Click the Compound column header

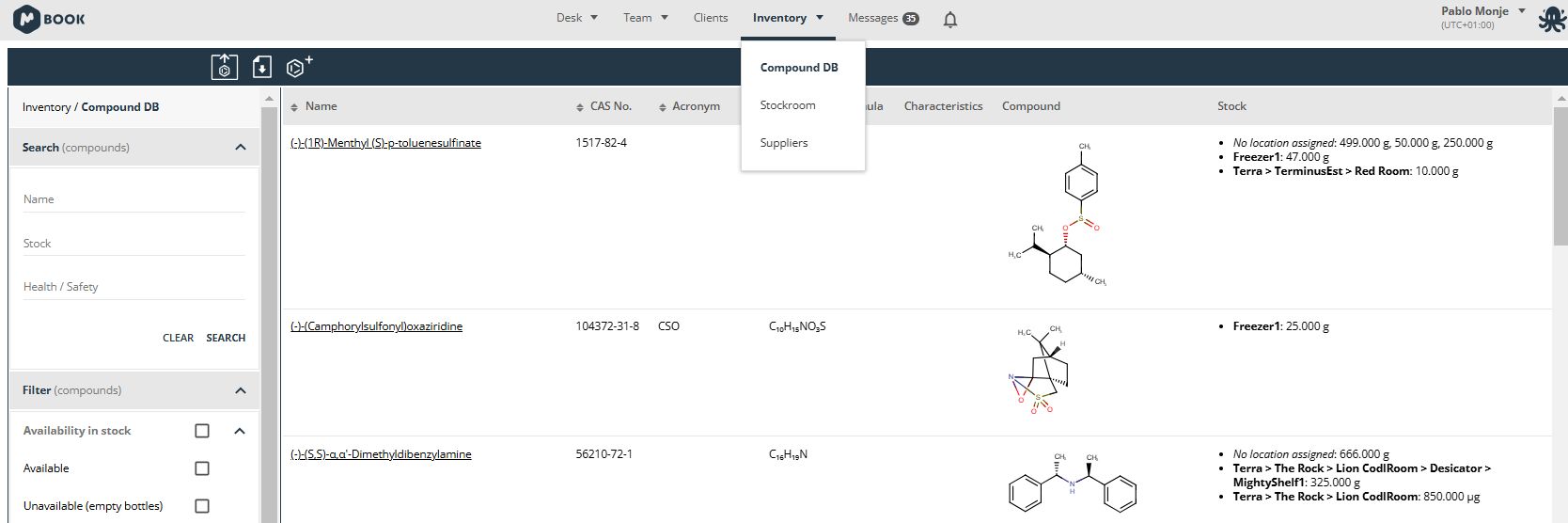1031,106
